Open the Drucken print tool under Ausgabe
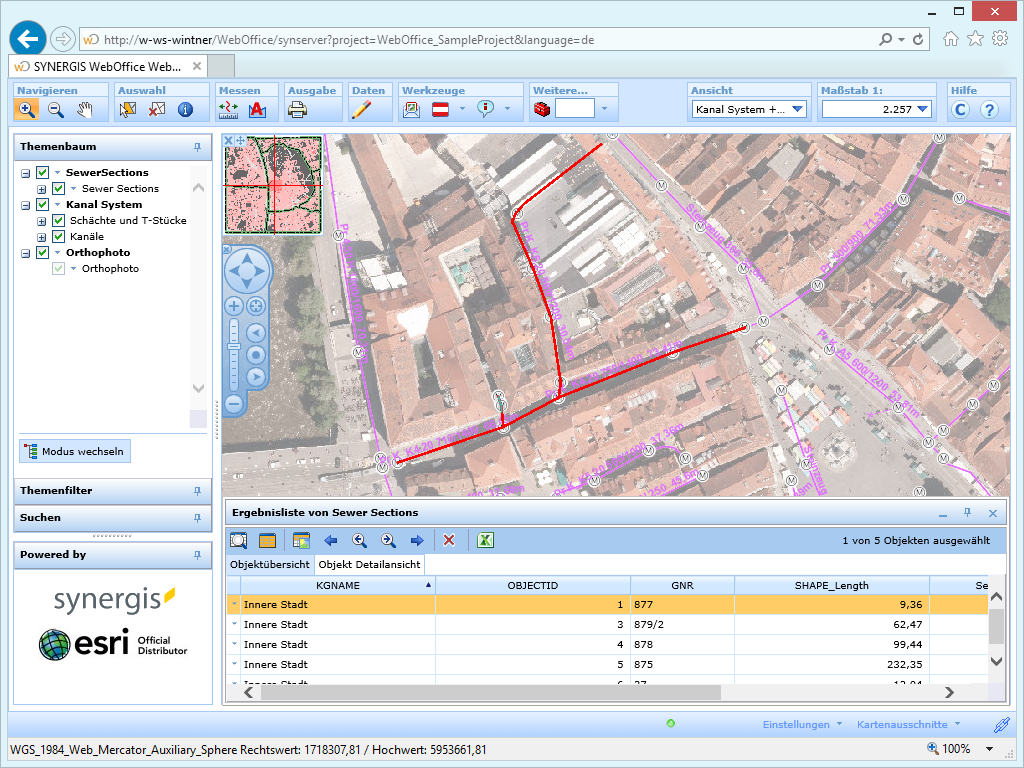 click(x=296, y=109)
